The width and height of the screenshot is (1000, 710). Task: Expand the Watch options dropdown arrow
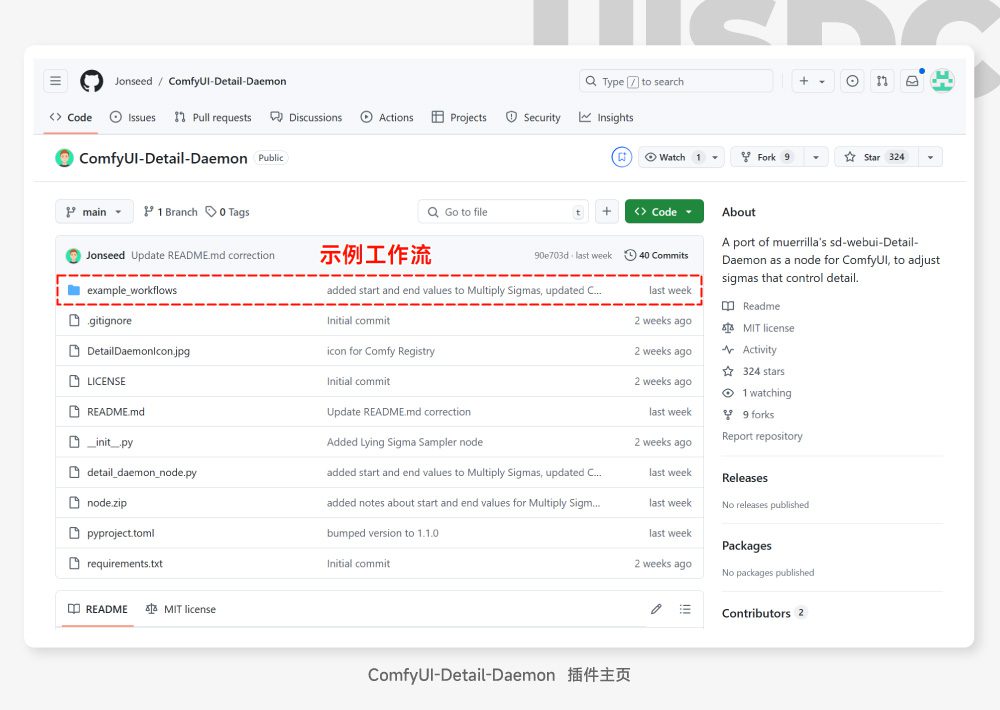[x=715, y=158]
